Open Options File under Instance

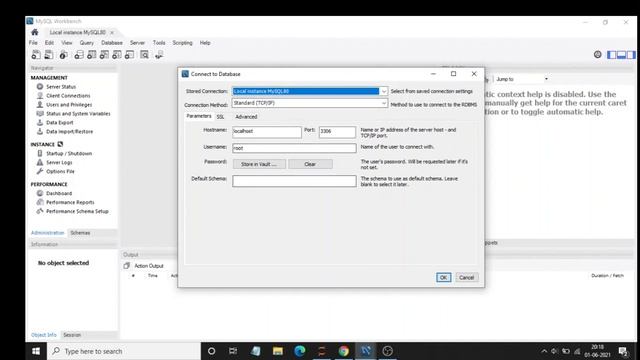60,171
